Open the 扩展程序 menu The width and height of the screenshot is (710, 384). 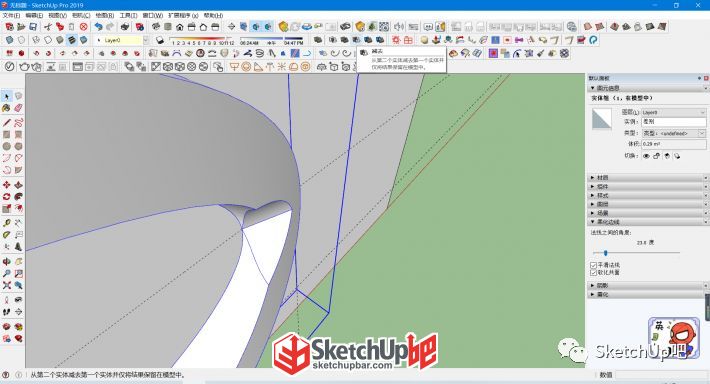(x=183, y=15)
